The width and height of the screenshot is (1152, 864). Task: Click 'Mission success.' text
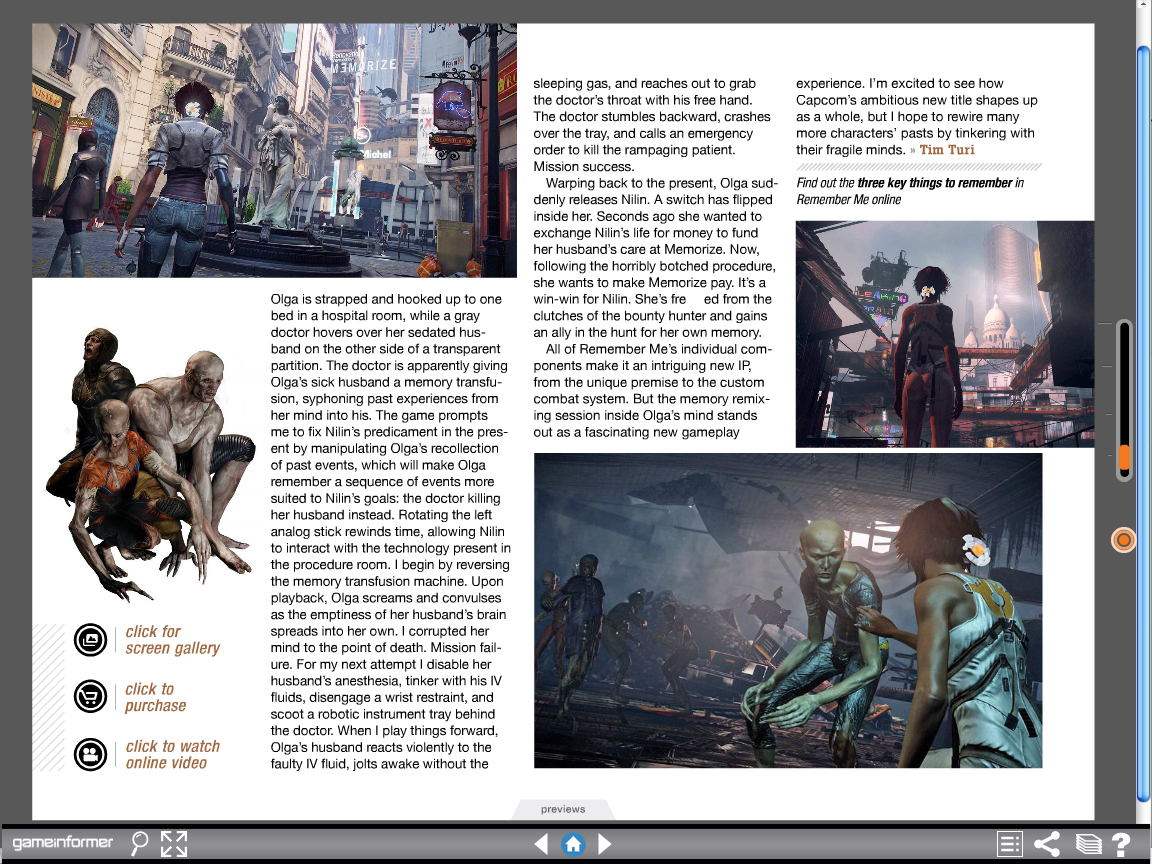[x=583, y=167]
